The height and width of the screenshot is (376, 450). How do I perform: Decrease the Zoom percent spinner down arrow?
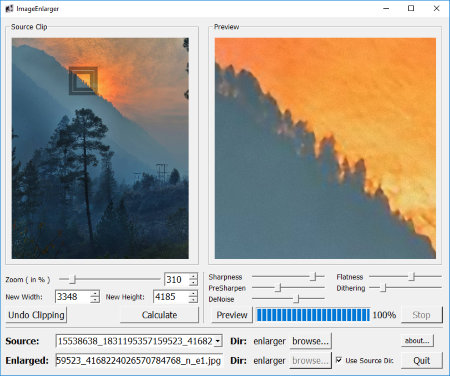pos(193,283)
